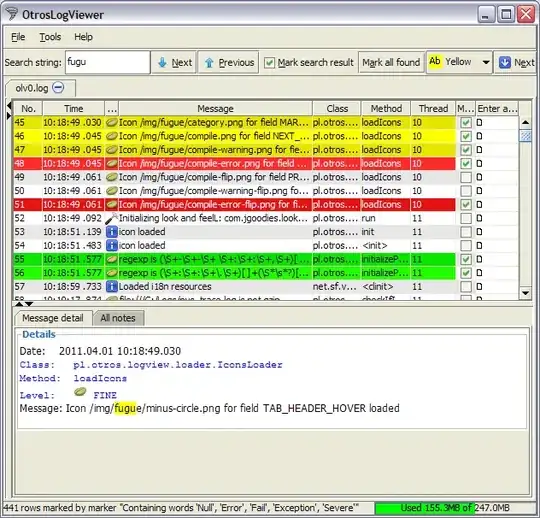Click the level icon in row 56
540x518 pixels.
pos(112,273)
